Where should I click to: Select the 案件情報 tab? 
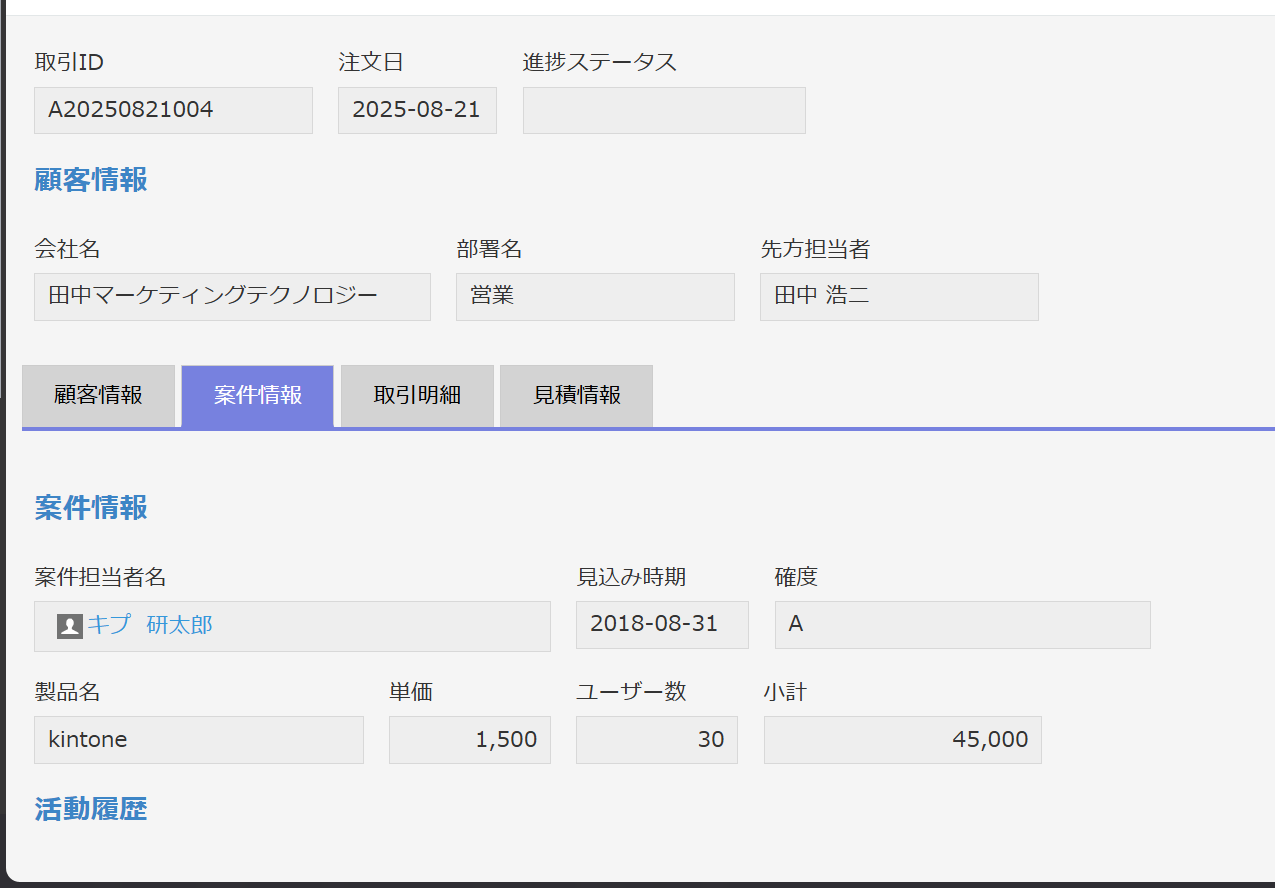257,395
